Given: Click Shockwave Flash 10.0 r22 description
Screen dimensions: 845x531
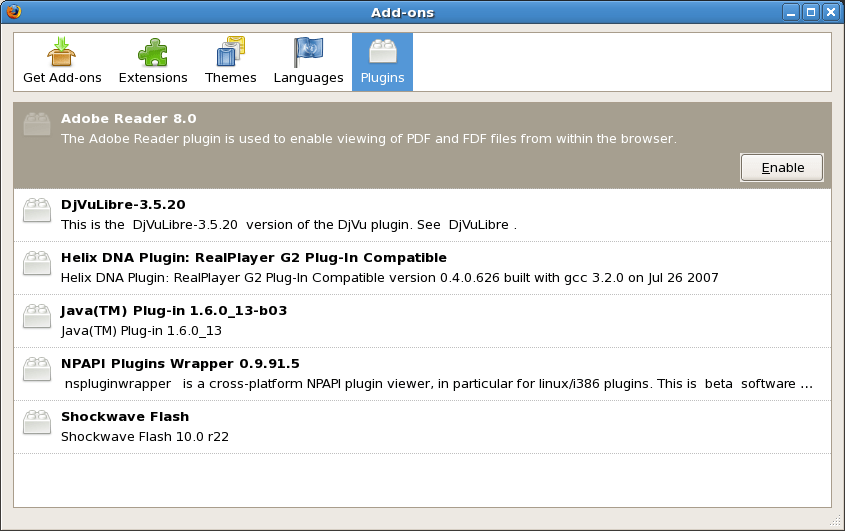Looking at the screenshot, I should point(145,436).
